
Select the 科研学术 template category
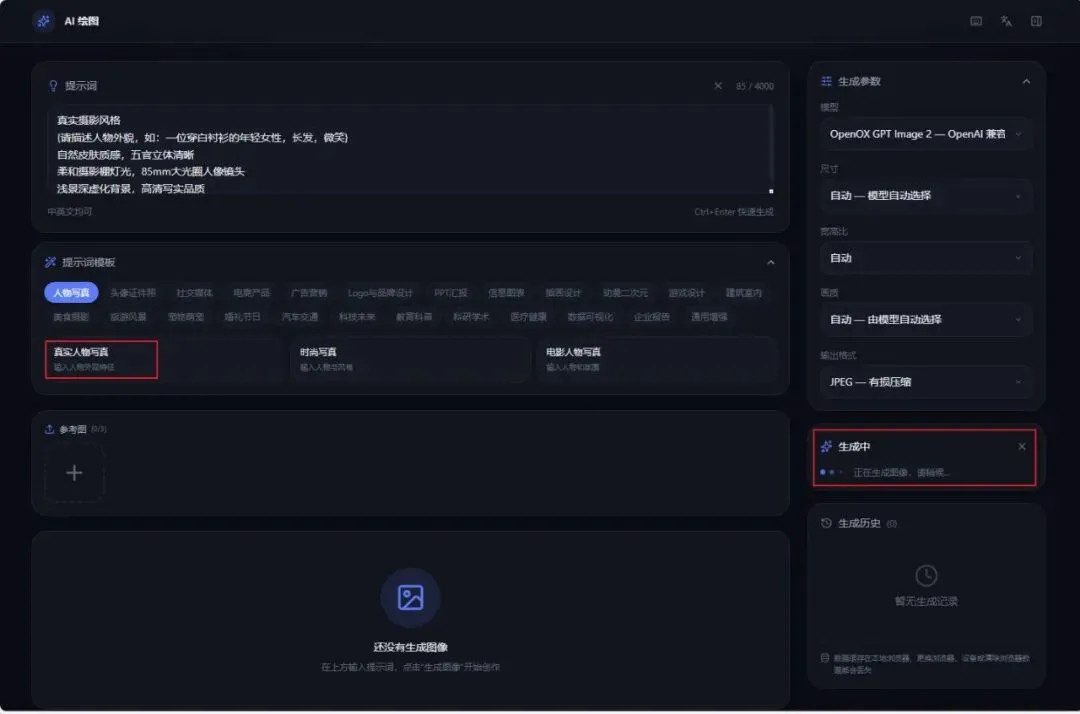(471, 317)
